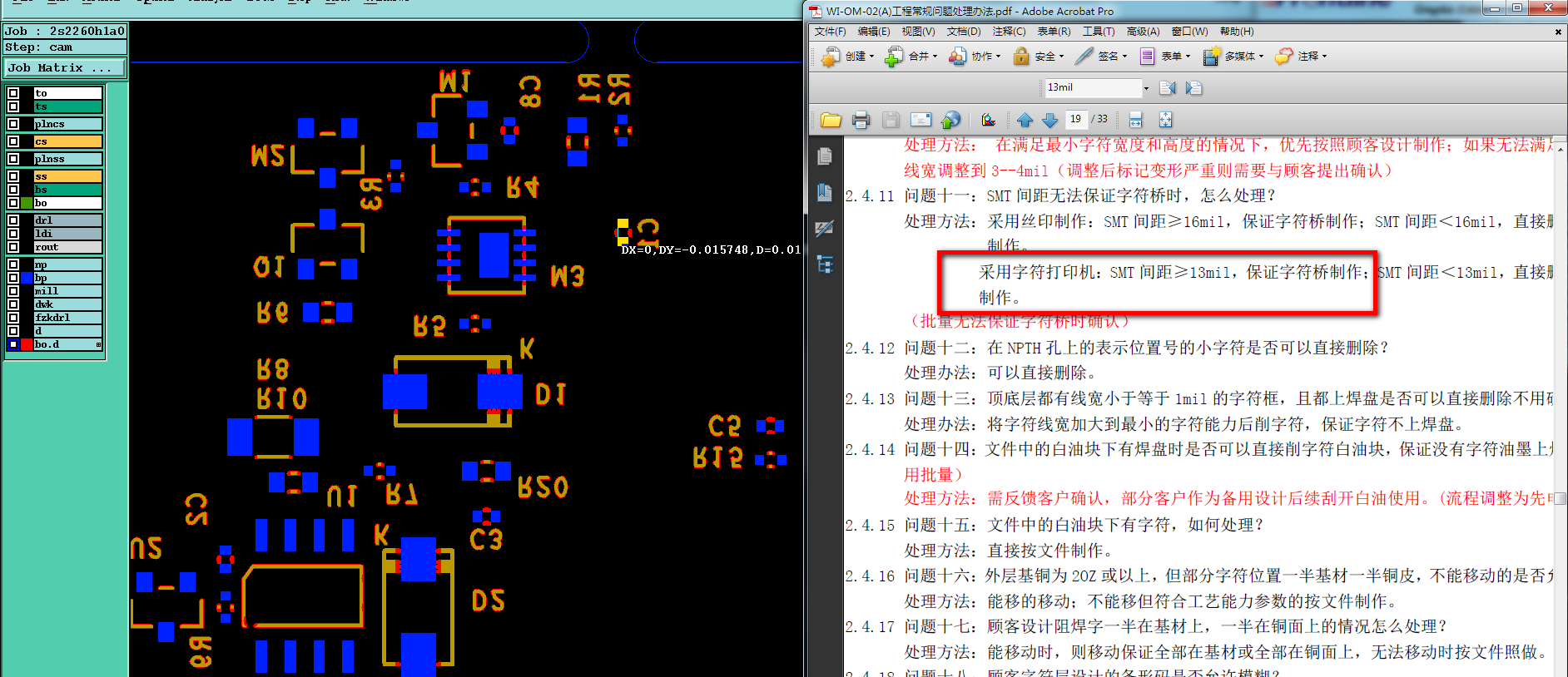Go to previous page arrow

point(1025,120)
